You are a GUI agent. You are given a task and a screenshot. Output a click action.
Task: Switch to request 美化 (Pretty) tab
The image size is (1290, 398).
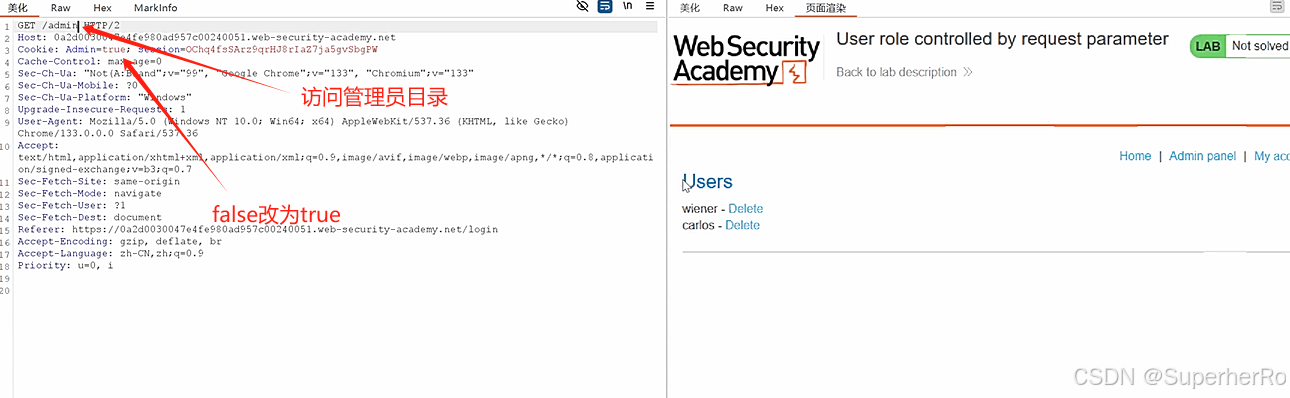point(18,8)
